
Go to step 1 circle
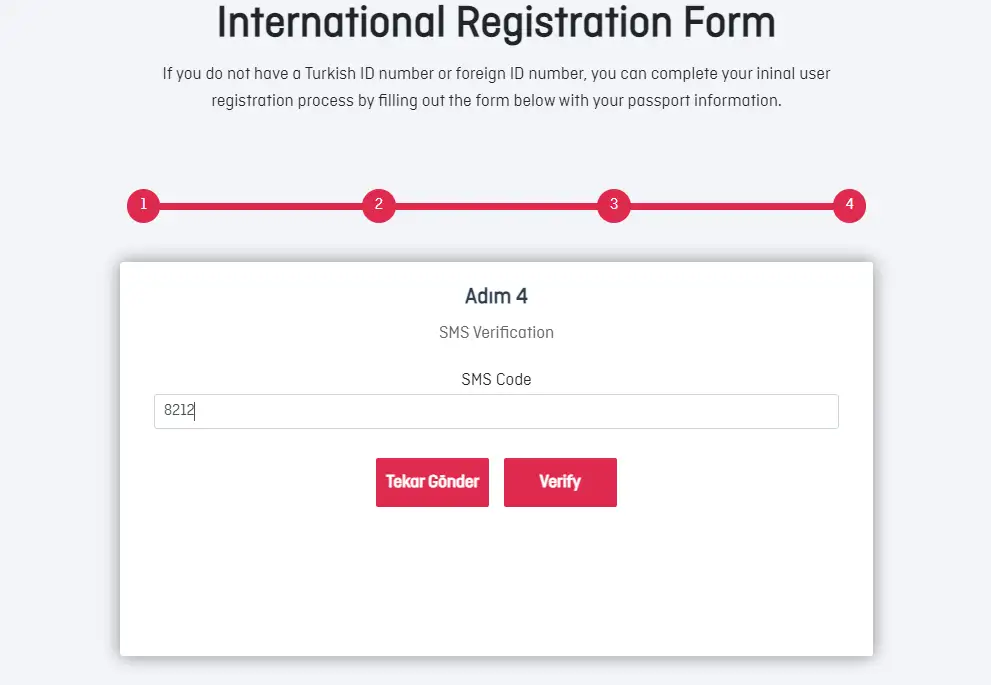(x=143, y=206)
